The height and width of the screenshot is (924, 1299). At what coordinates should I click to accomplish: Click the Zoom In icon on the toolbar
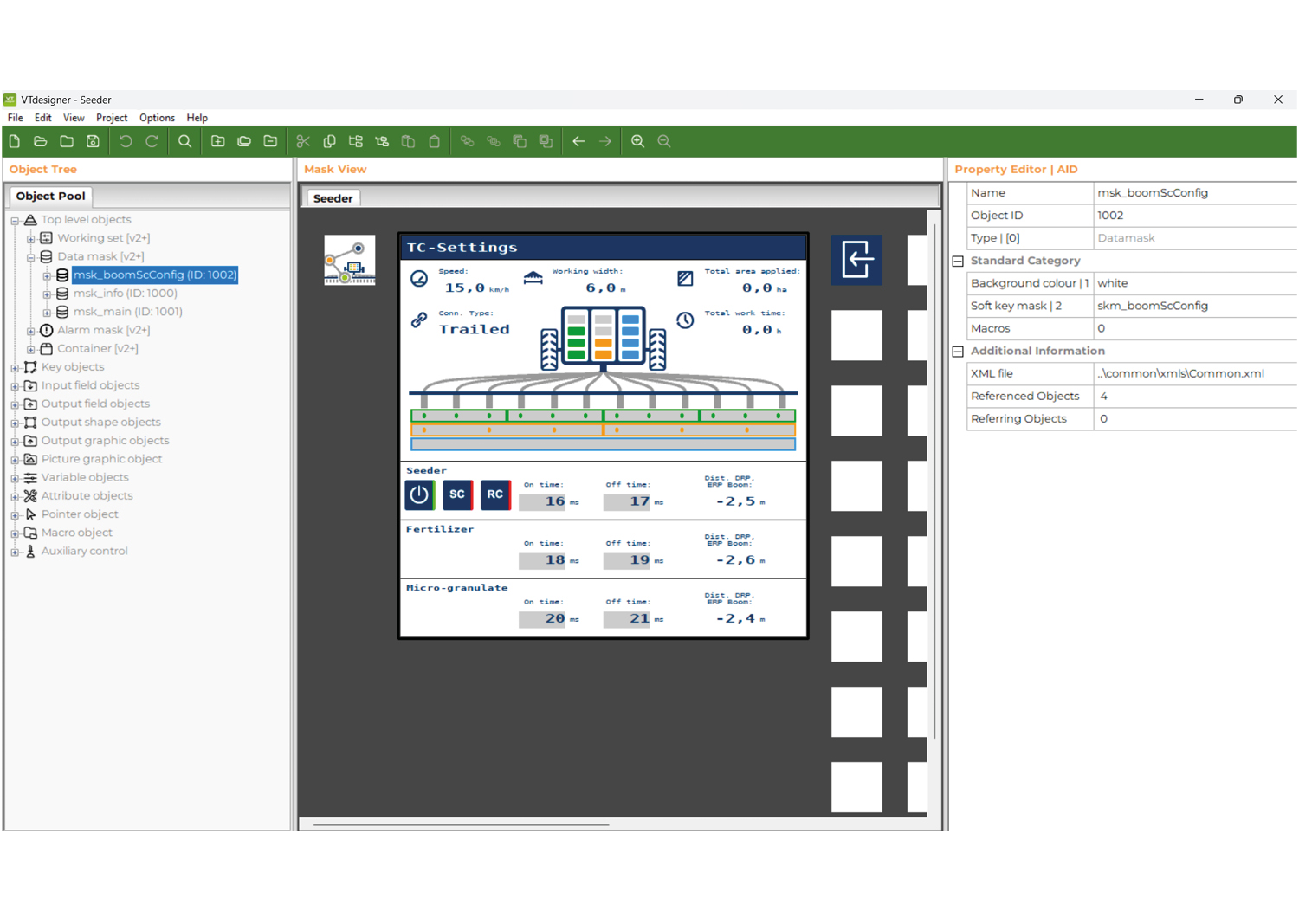[x=637, y=141]
